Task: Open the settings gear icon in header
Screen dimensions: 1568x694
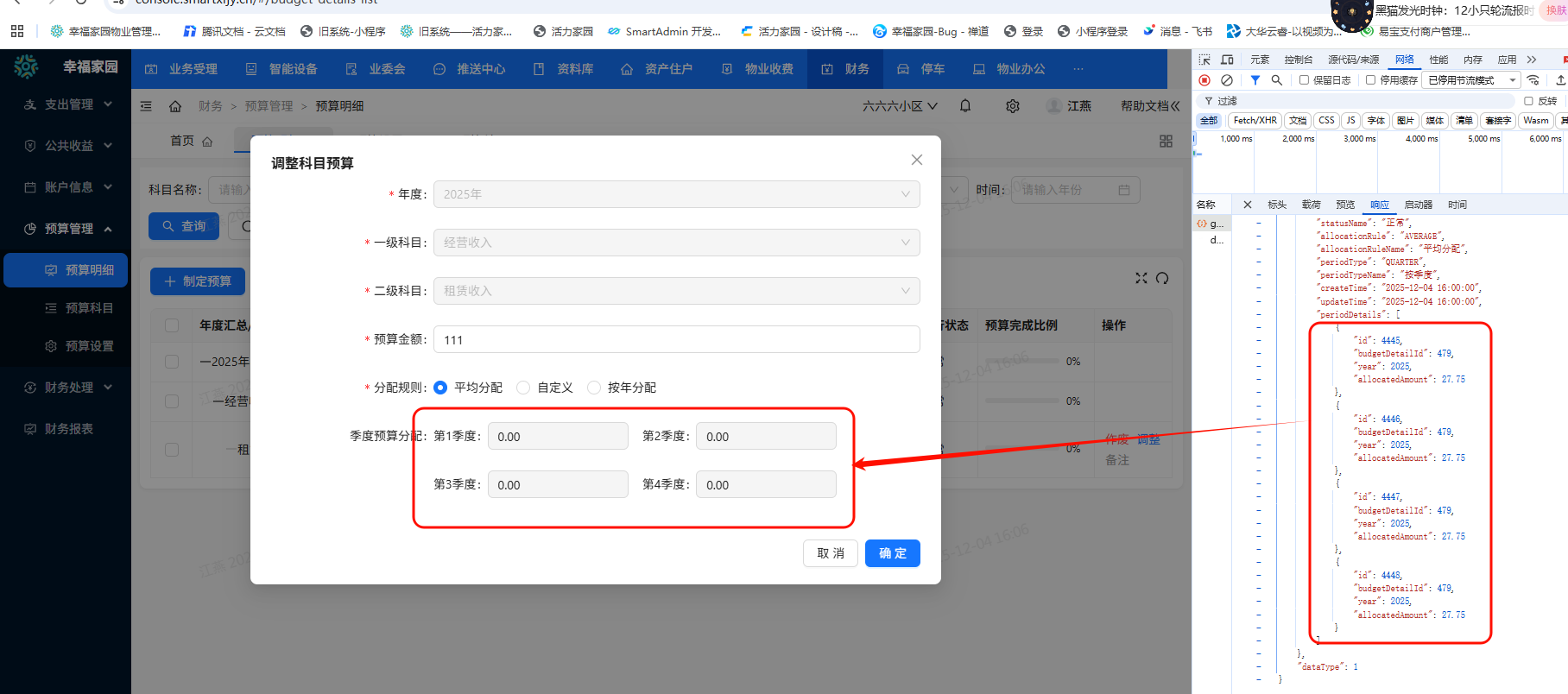Action: click(x=1013, y=105)
